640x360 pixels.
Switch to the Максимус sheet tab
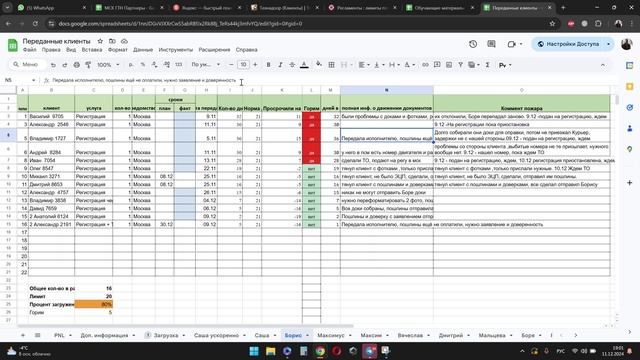pyautogui.click(x=331, y=335)
